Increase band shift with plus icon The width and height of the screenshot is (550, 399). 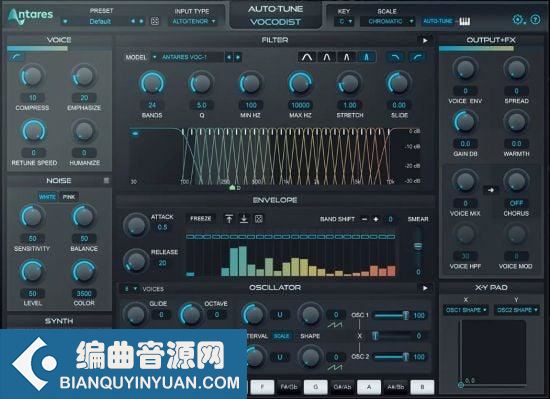point(376,219)
